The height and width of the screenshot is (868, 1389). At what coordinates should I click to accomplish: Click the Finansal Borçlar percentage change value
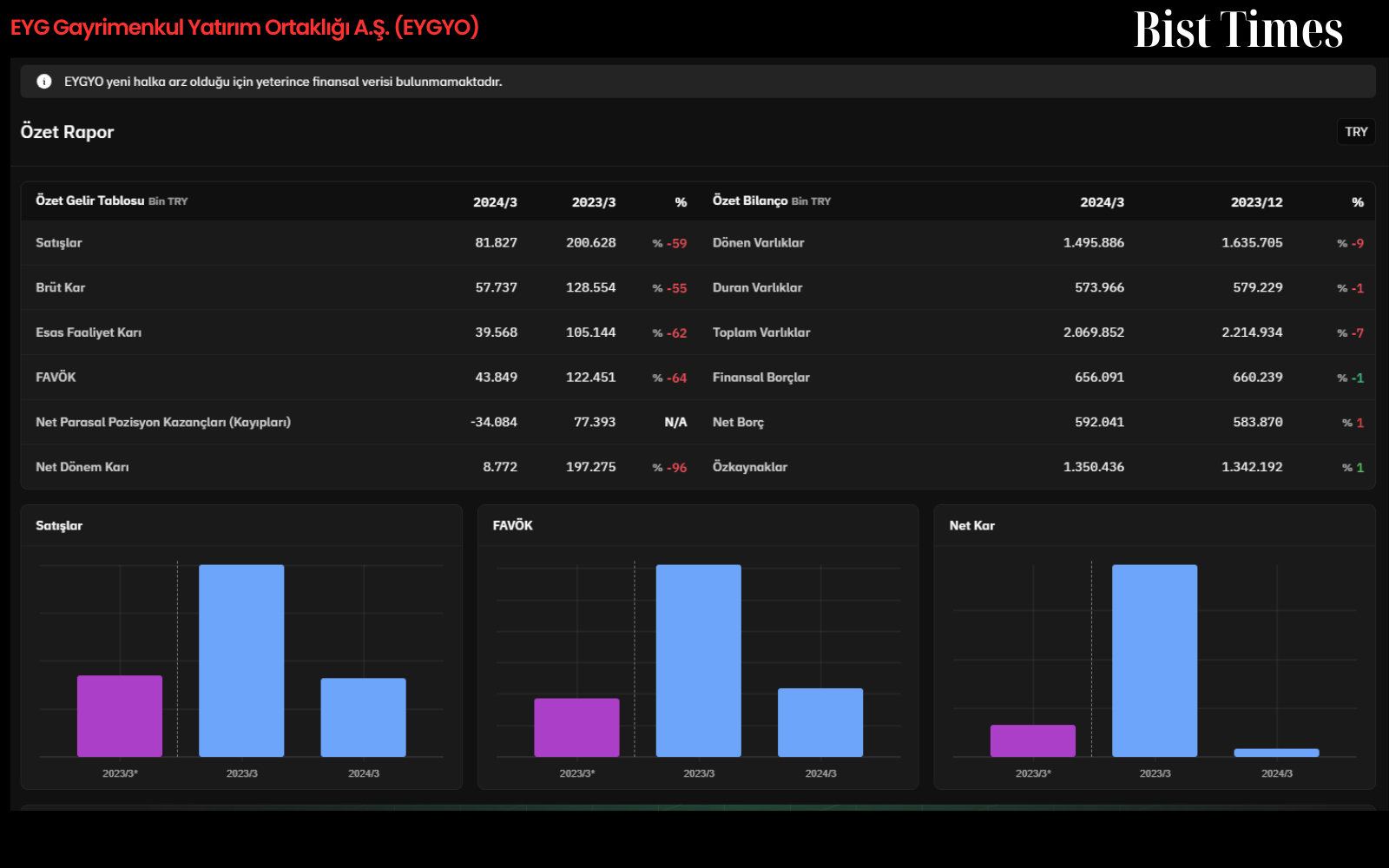coord(1351,378)
